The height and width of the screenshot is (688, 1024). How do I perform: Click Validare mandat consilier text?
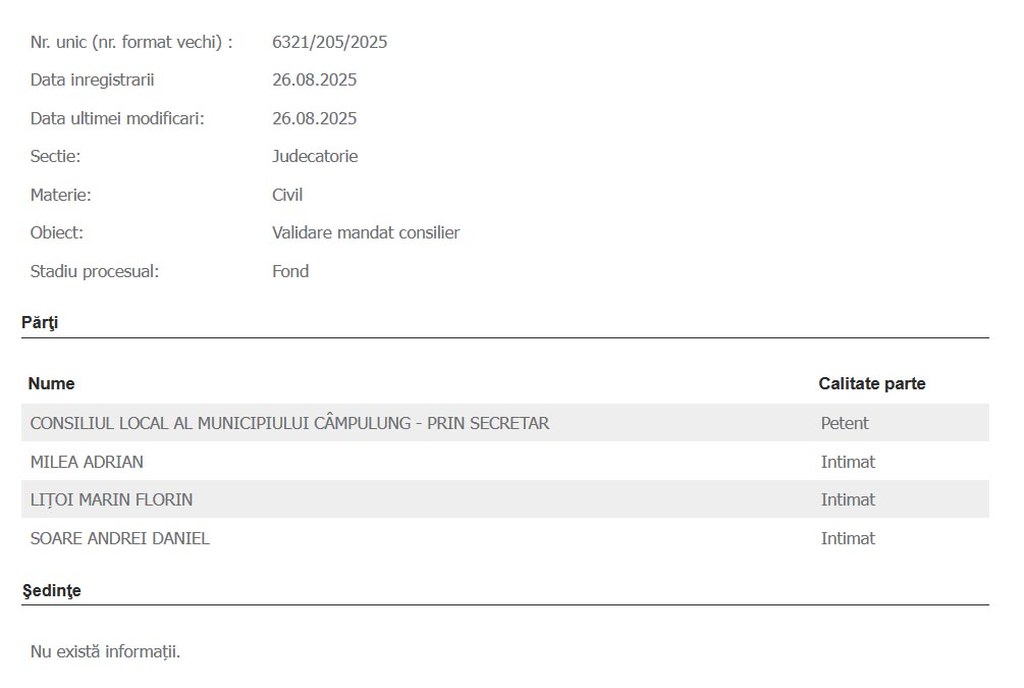(366, 232)
